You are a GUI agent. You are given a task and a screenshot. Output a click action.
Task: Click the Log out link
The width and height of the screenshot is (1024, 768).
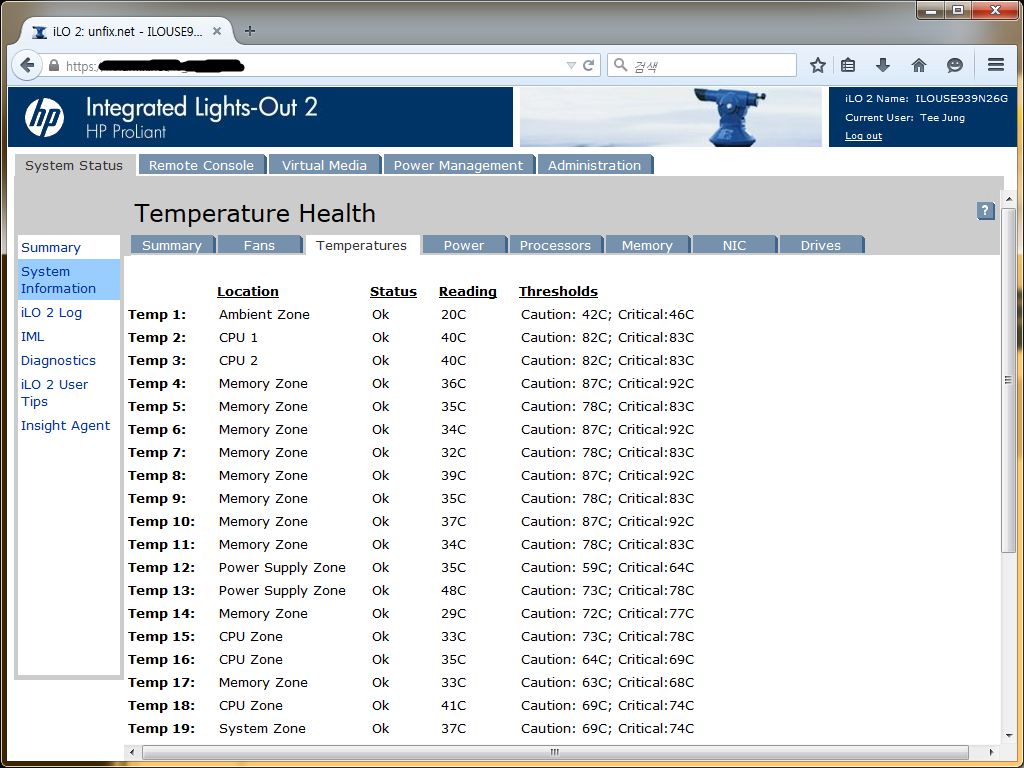(863, 136)
